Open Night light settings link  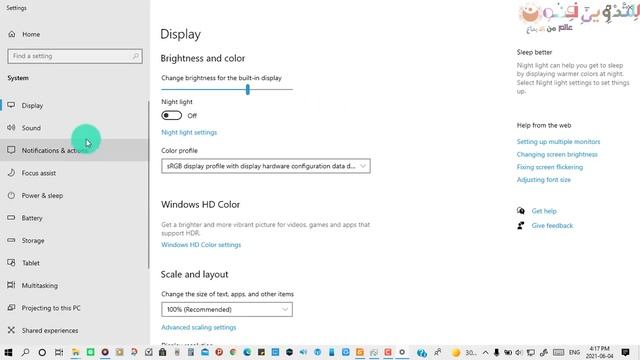189,132
